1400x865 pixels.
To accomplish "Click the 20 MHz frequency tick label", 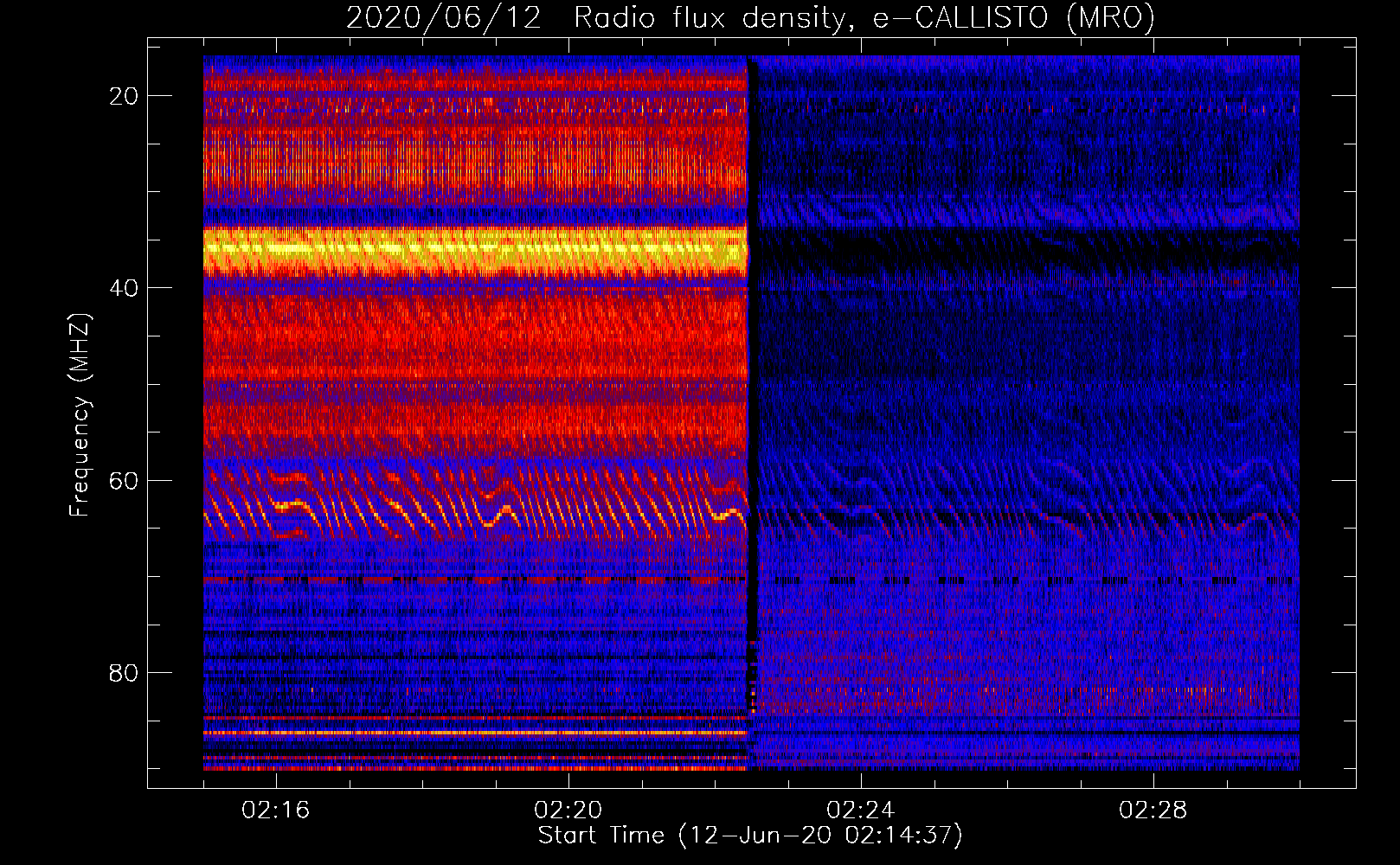I will pyautogui.click(x=124, y=96).
